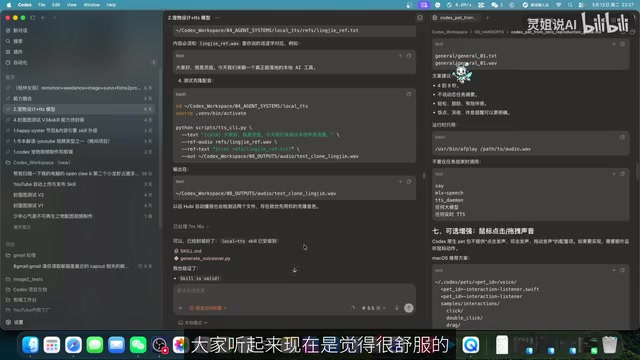The width and height of the screenshot is (640, 360).
Task: Copy the text block with the greeting sentence
Action: (x=409, y=56)
